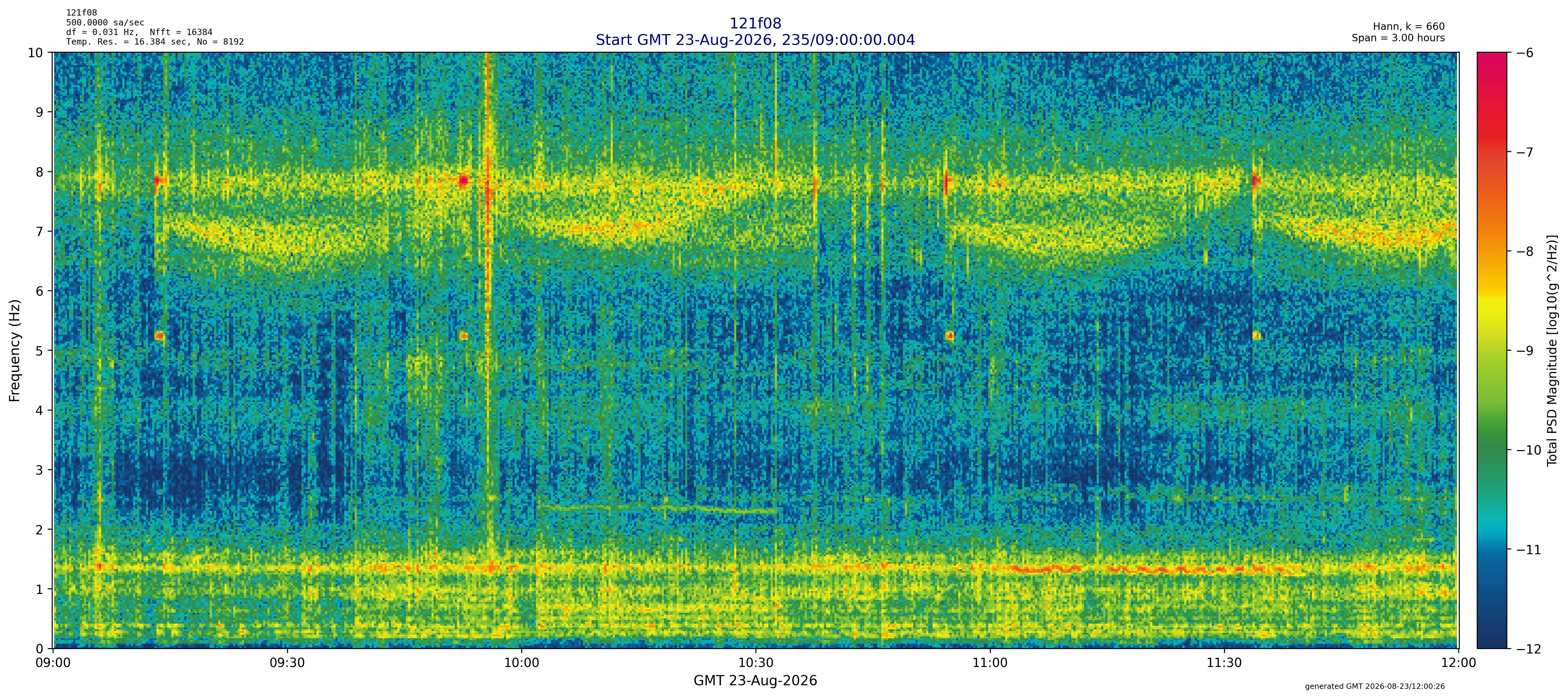This screenshot has width=1568, height=699.
Task: Click the frequency axis tick label "10"
Action: [36, 52]
